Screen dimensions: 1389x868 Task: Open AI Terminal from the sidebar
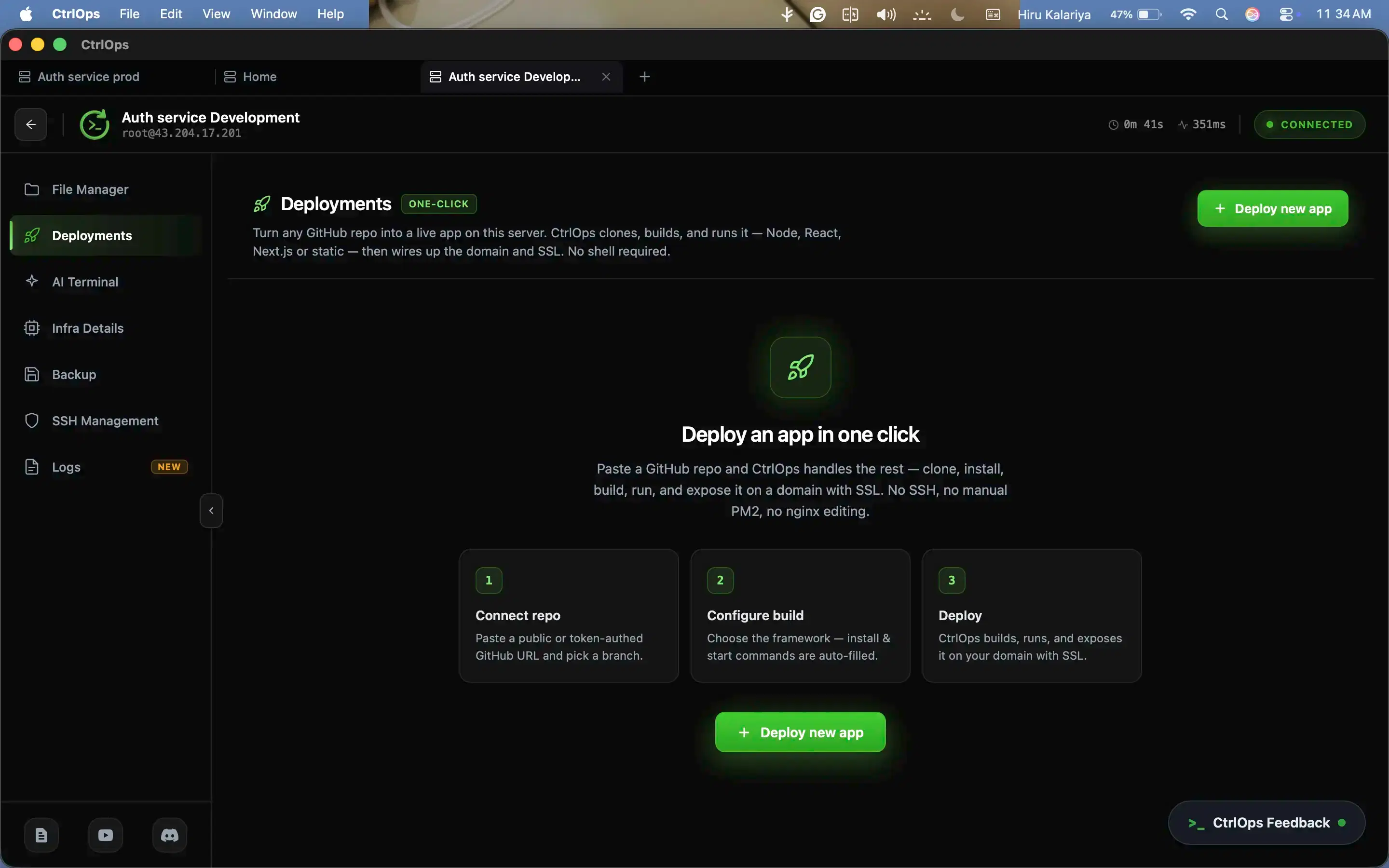click(x=106, y=282)
